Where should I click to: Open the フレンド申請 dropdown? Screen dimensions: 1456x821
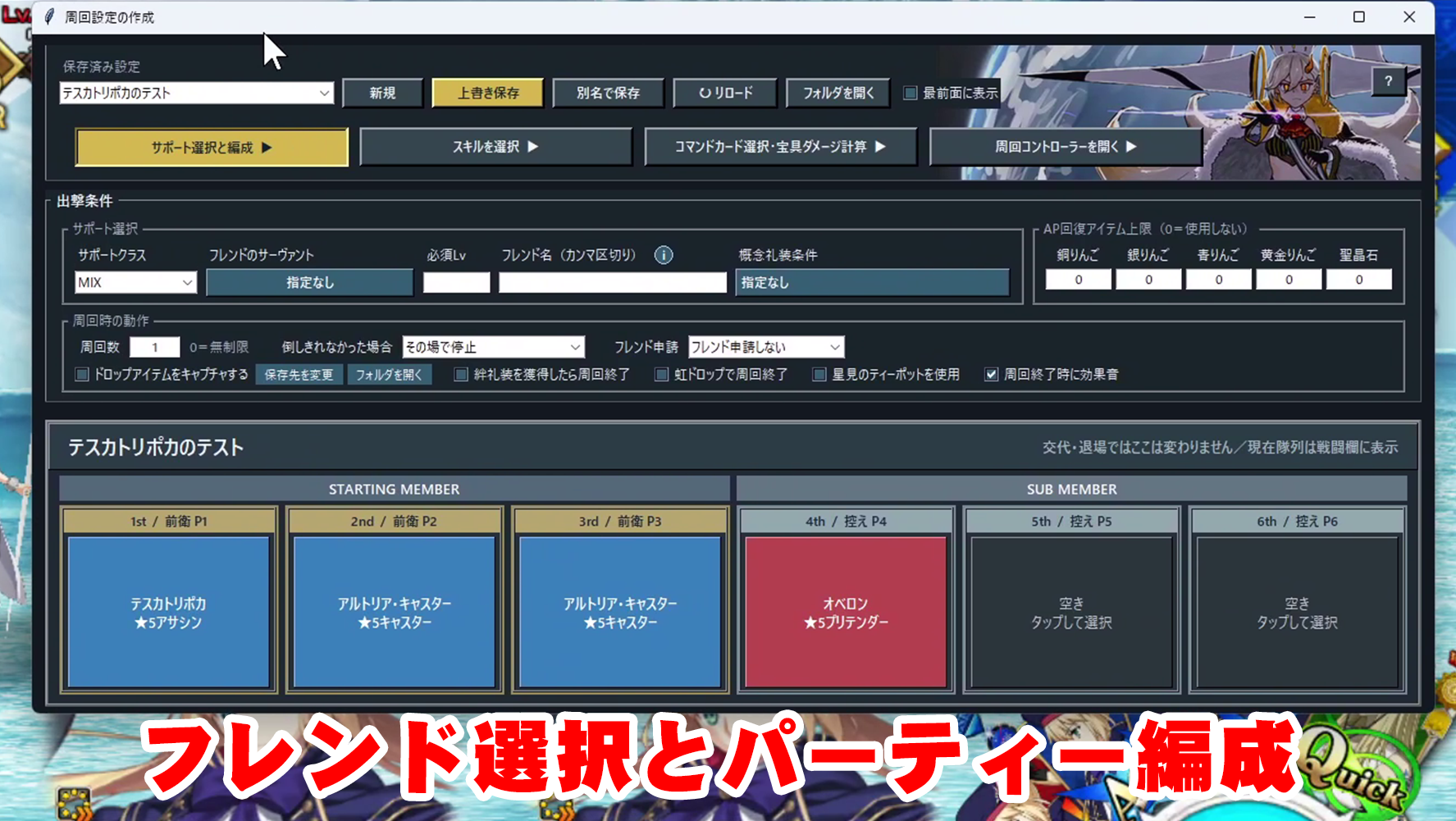pyautogui.click(x=766, y=347)
